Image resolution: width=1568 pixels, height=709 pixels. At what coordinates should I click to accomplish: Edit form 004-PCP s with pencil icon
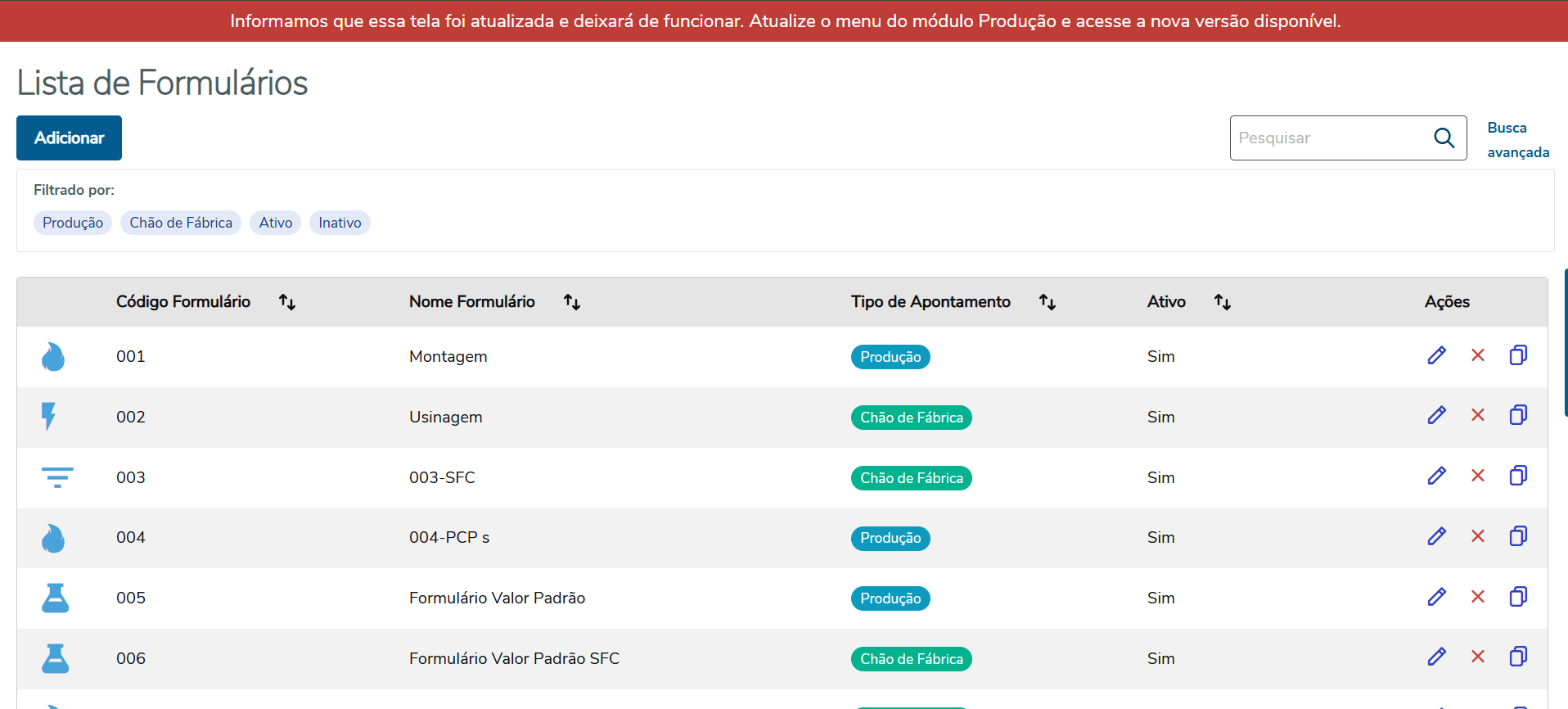(1436, 536)
